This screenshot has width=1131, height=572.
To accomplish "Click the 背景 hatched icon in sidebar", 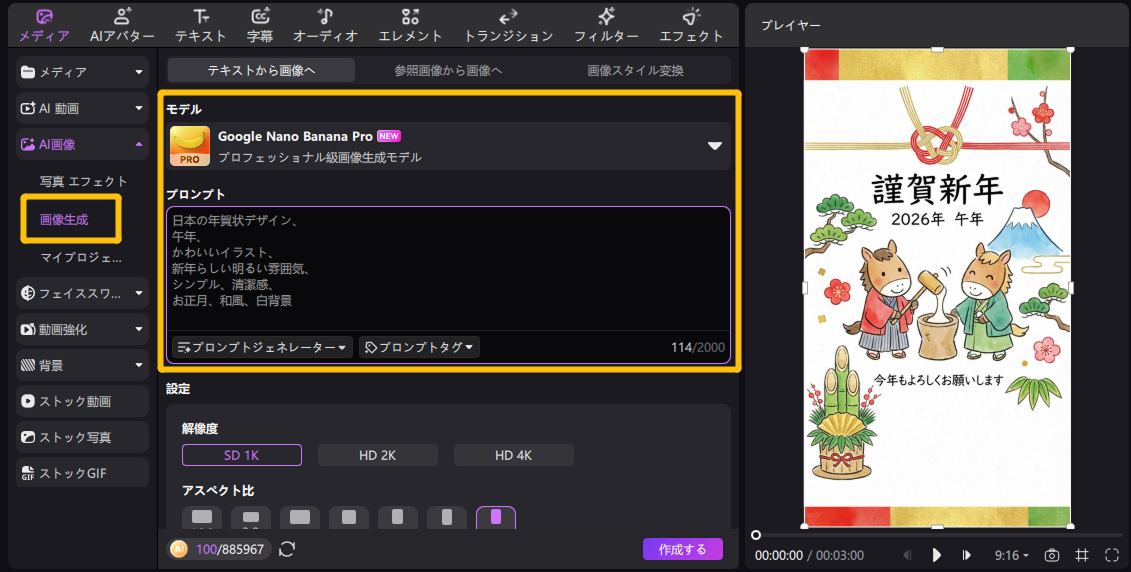I will (x=28, y=365).
